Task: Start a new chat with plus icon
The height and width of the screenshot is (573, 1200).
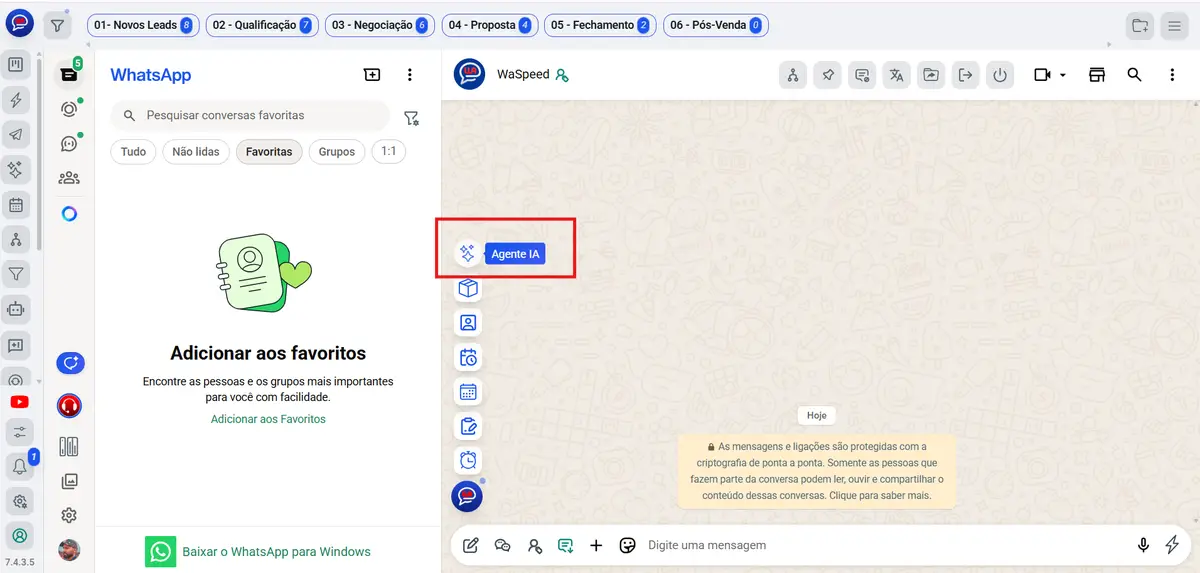Action: [x=372, y=75]
